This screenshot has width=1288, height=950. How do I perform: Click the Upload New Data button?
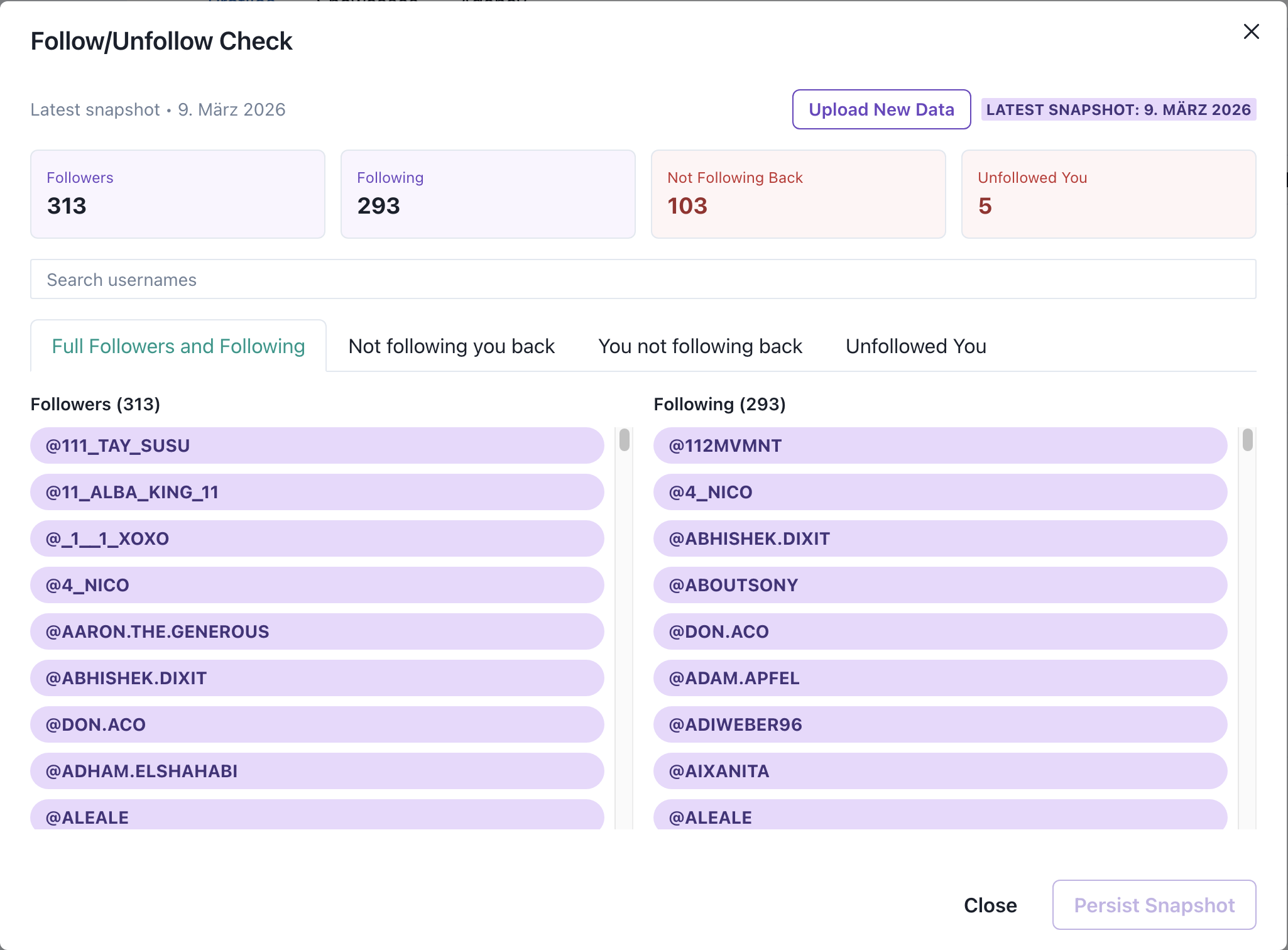point(881,109)
